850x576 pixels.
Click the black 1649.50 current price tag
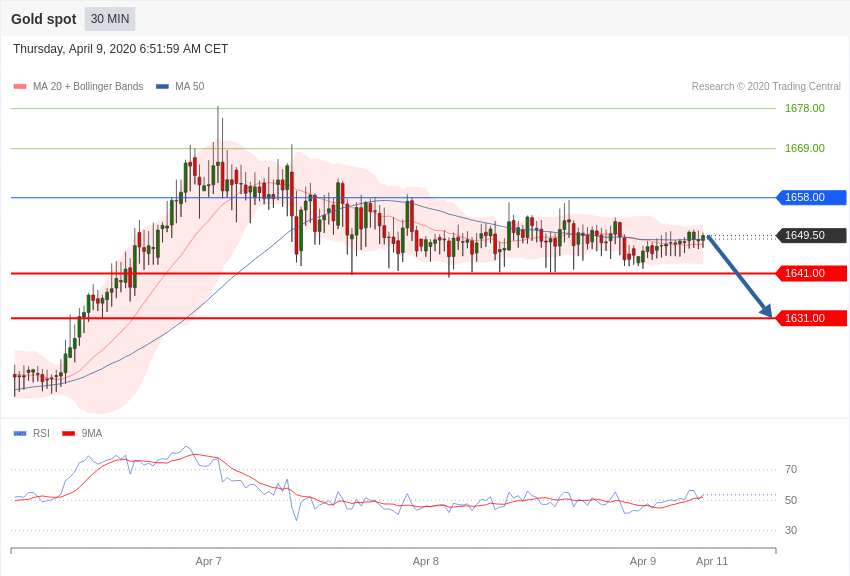tap(812, 235)
